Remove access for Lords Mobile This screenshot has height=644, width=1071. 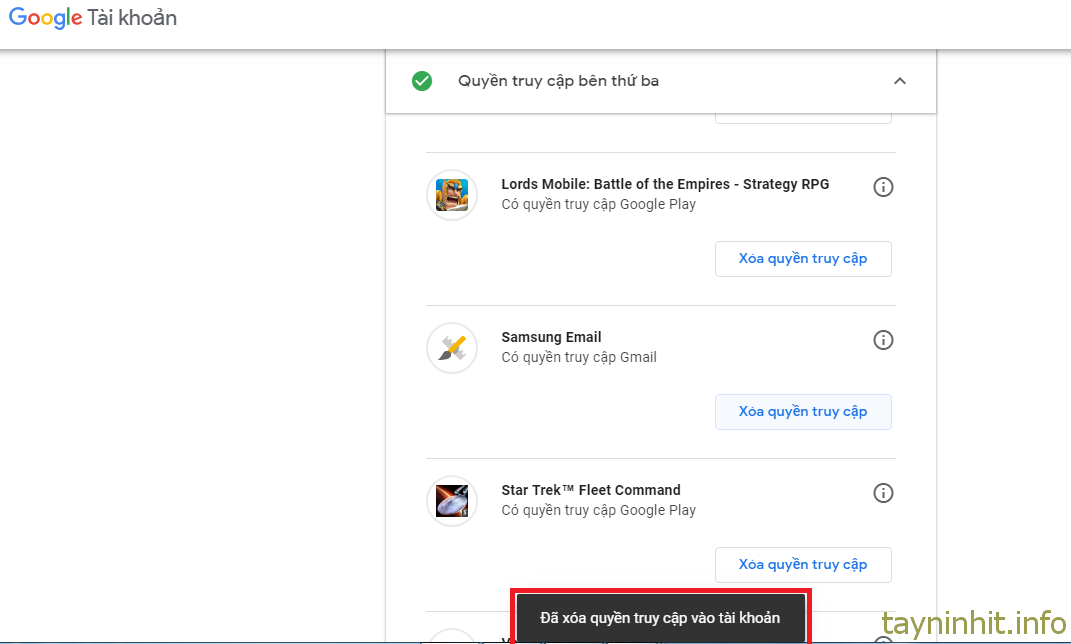[802, 259]
